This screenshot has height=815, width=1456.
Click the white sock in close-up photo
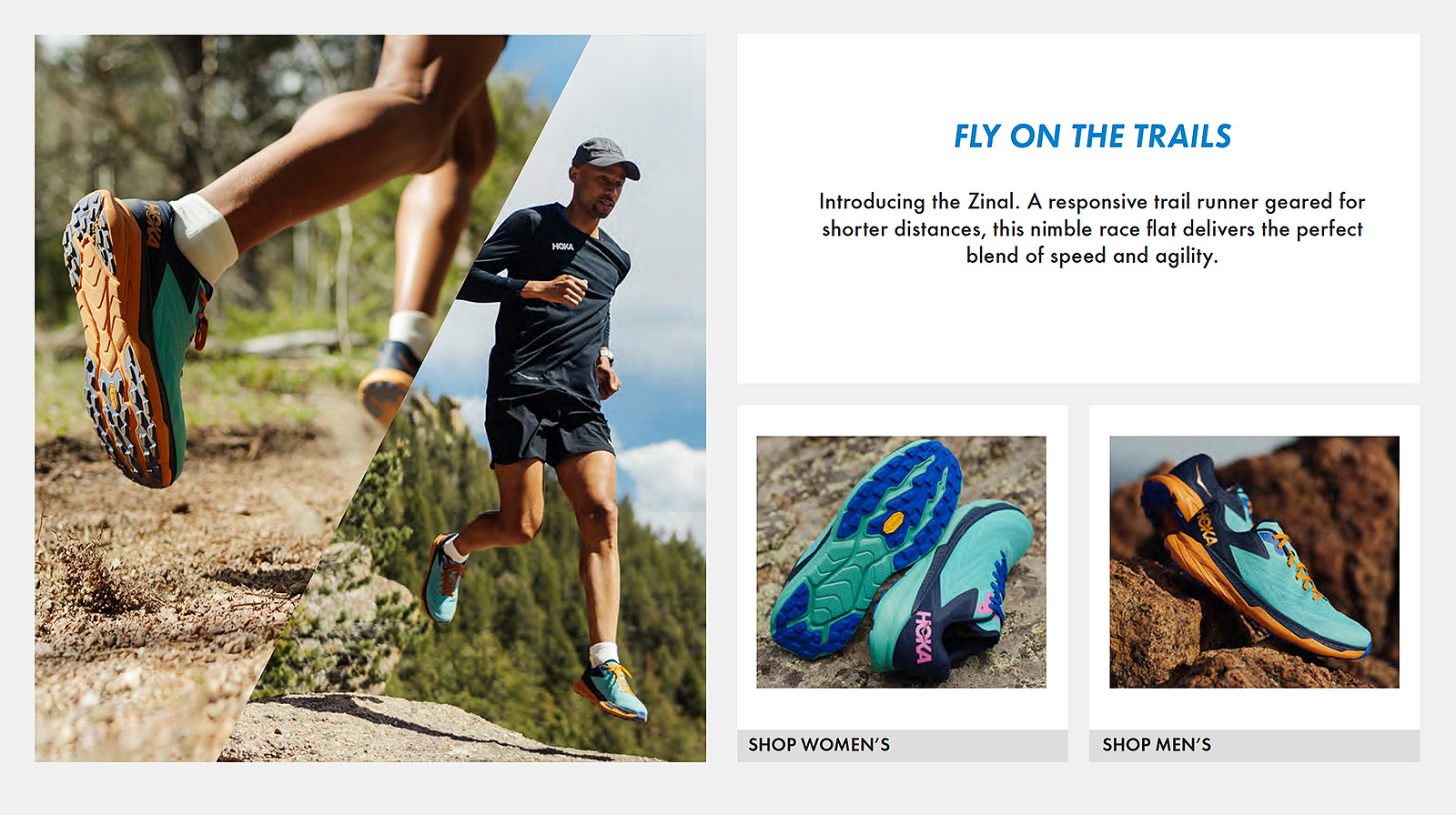(206, 236)
